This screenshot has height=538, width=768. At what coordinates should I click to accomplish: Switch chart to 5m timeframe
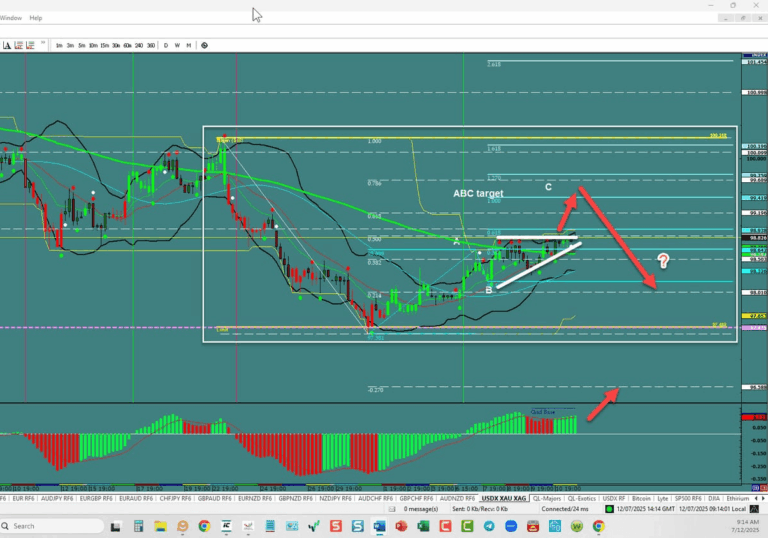pos(81,46)
